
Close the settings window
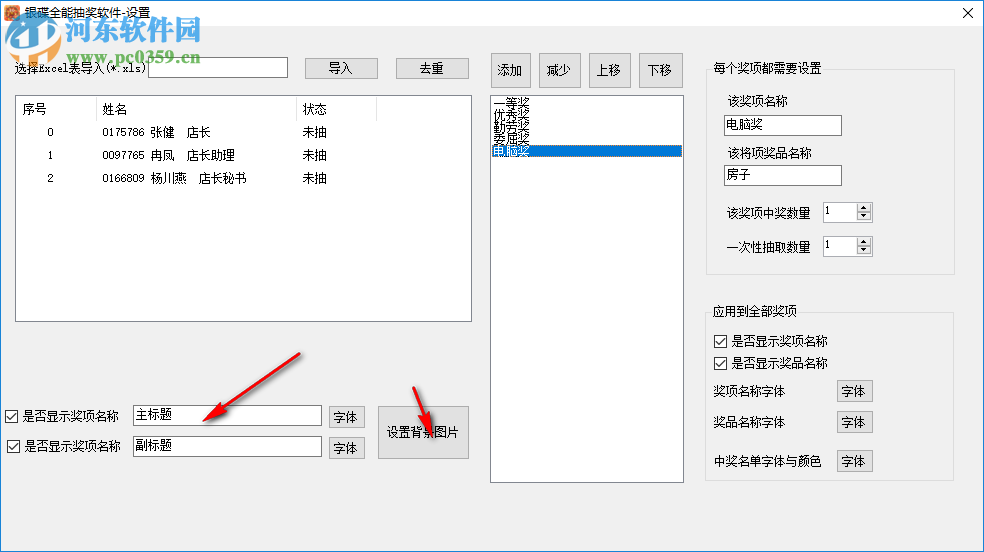tap(968, 13)
